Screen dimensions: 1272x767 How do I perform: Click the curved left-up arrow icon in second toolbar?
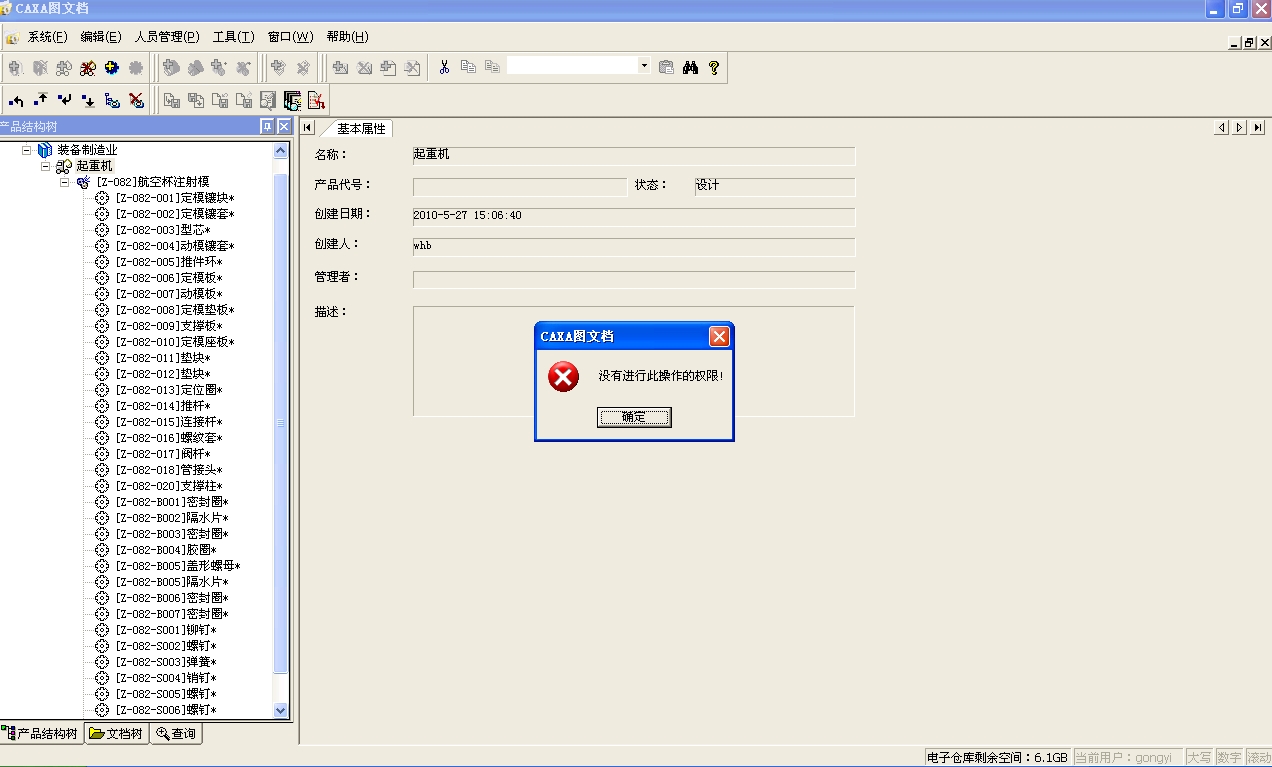tap(16, 100)
